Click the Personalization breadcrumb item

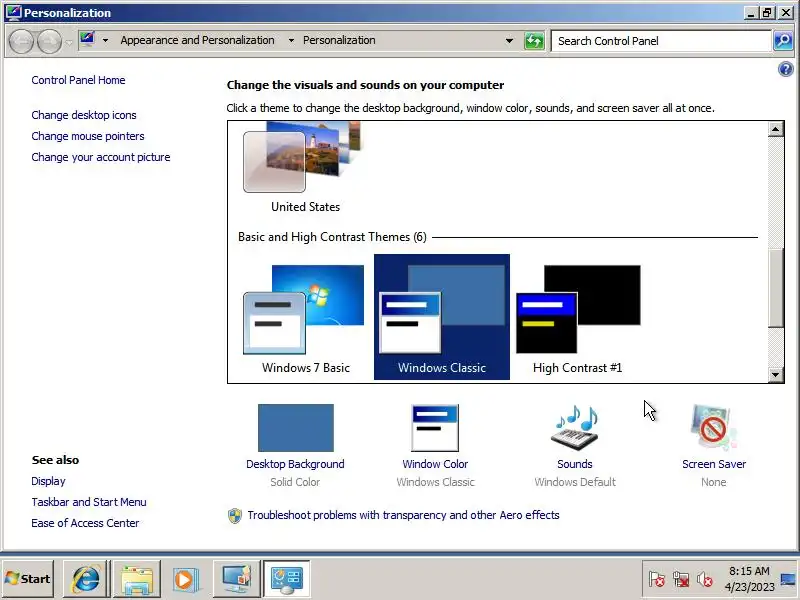coord(339,40)
